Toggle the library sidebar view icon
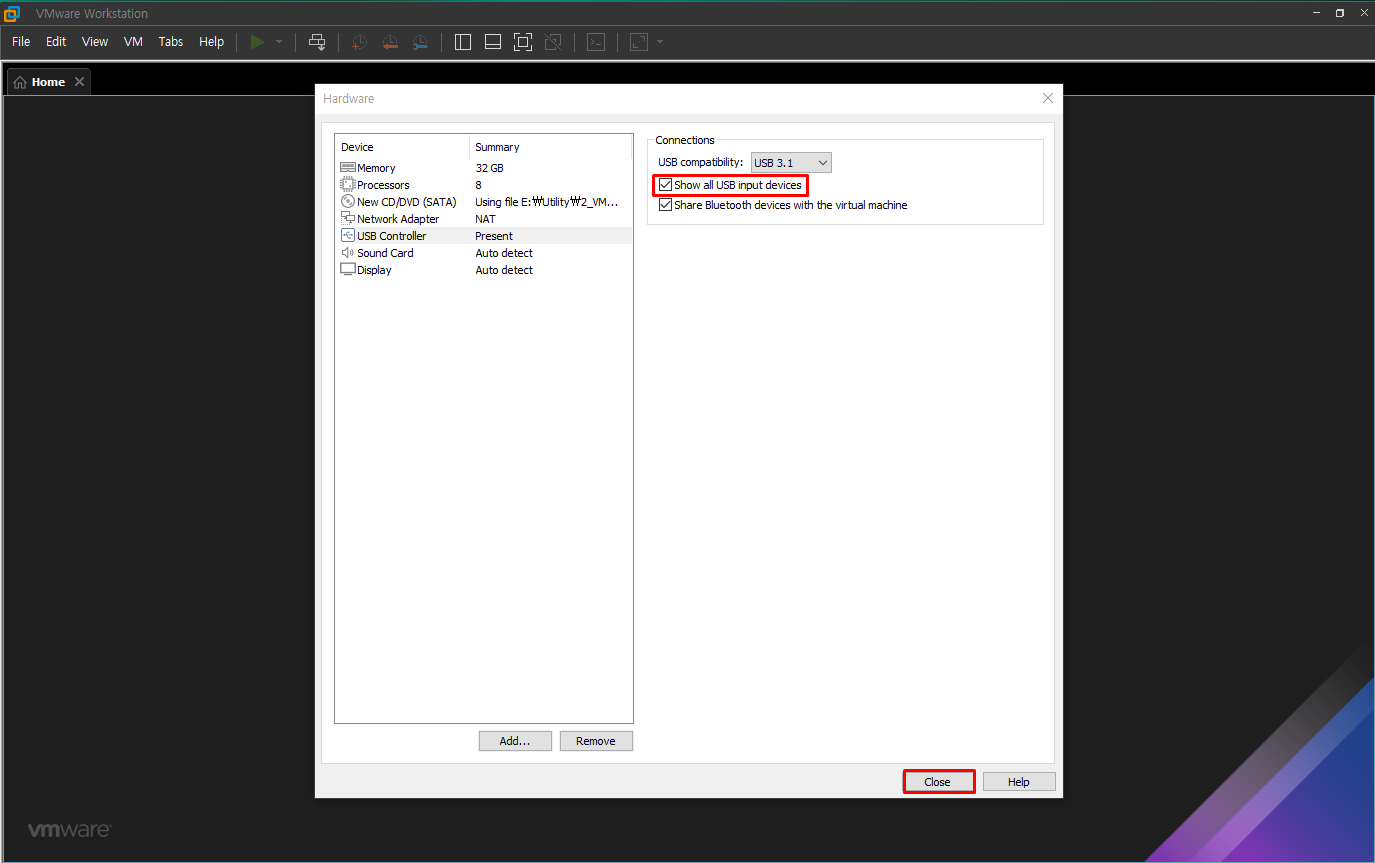This screenshot has width=1375, height=863. [463, 42]
